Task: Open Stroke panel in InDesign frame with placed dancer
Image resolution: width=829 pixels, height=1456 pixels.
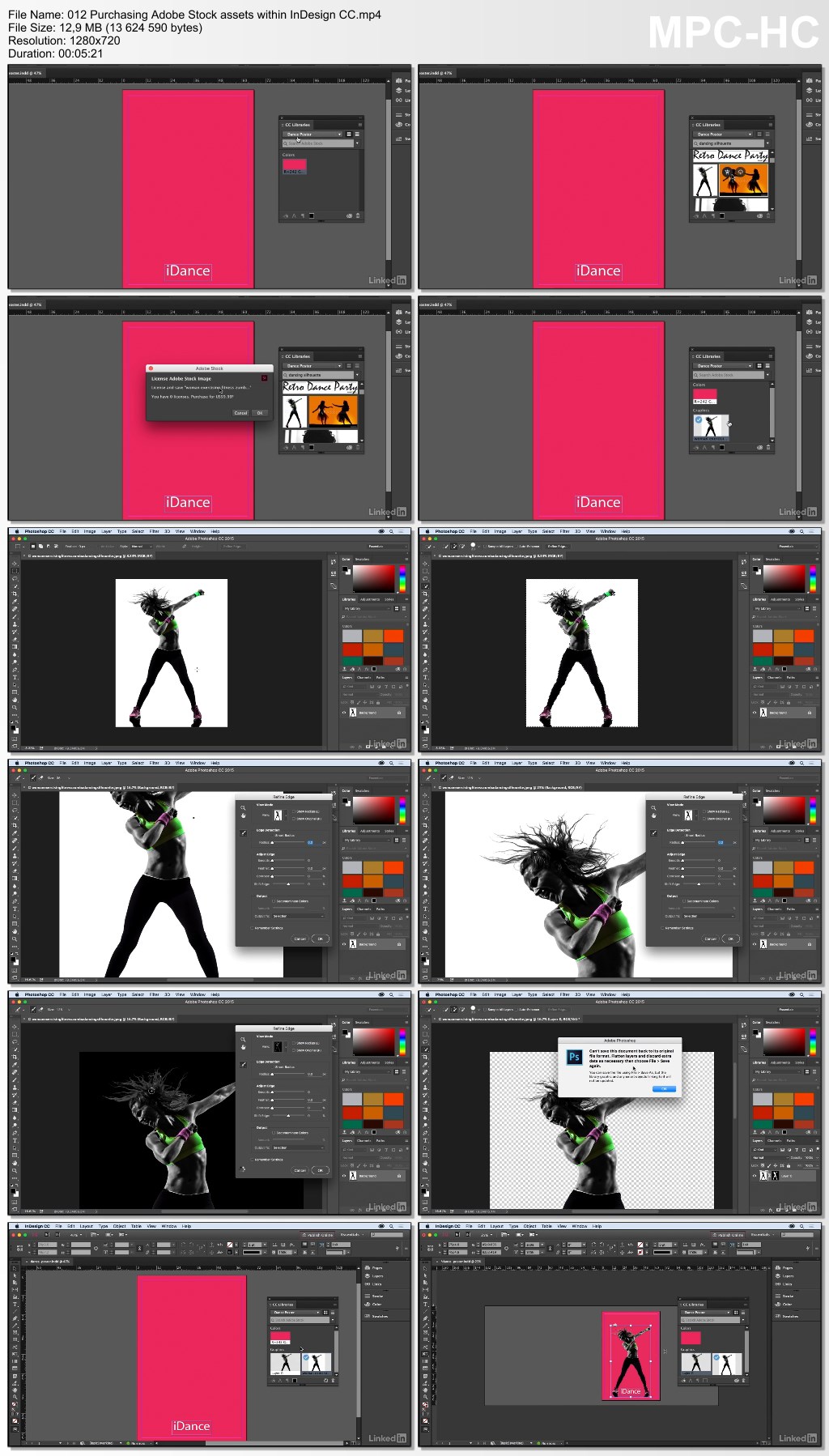Action: point(784,1296)
